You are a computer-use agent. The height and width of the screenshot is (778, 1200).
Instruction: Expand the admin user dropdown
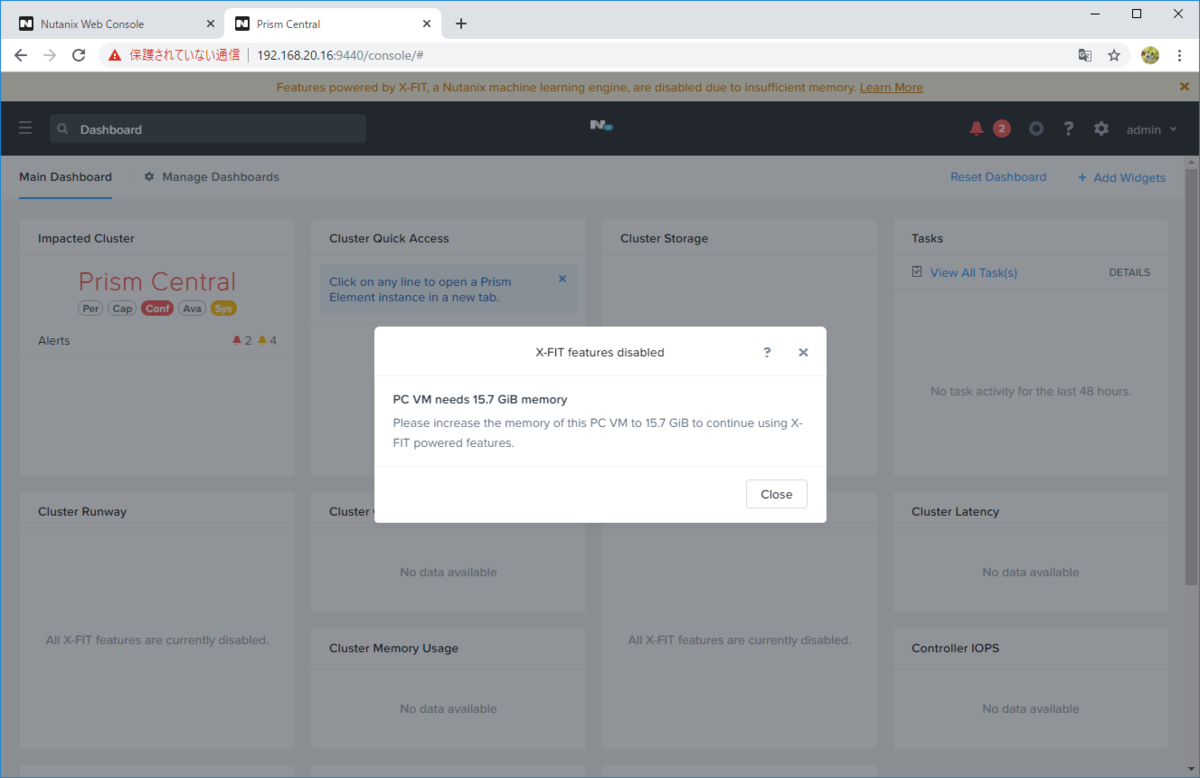click(1151, 129)
